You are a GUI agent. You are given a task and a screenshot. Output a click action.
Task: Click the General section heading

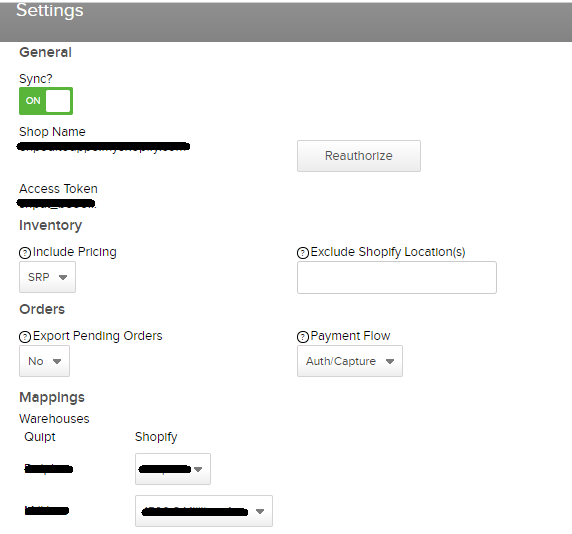coord(45,52)
